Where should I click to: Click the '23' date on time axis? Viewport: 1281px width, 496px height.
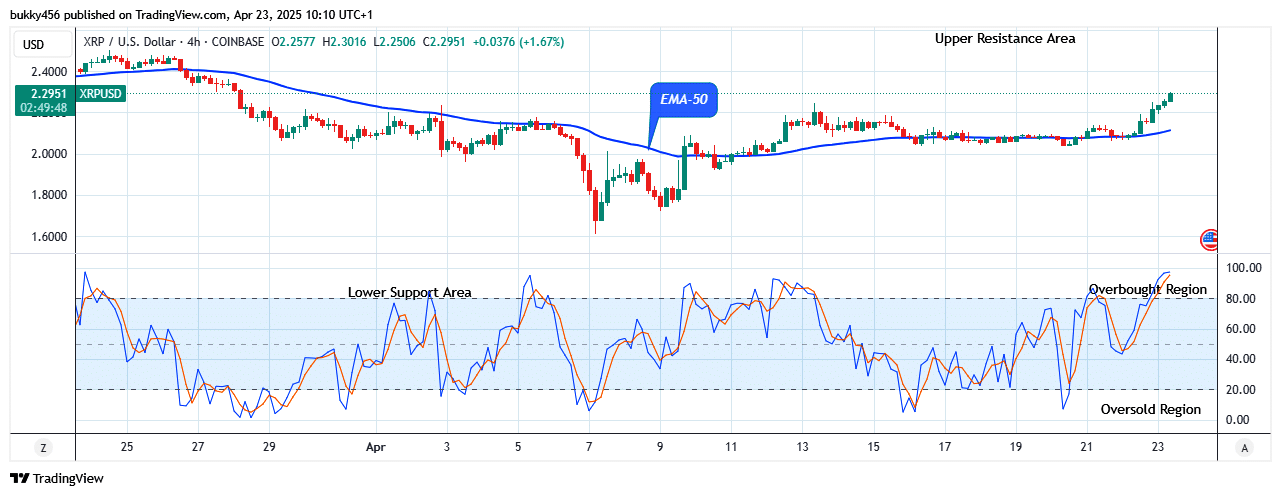[x=1157, y=446]
